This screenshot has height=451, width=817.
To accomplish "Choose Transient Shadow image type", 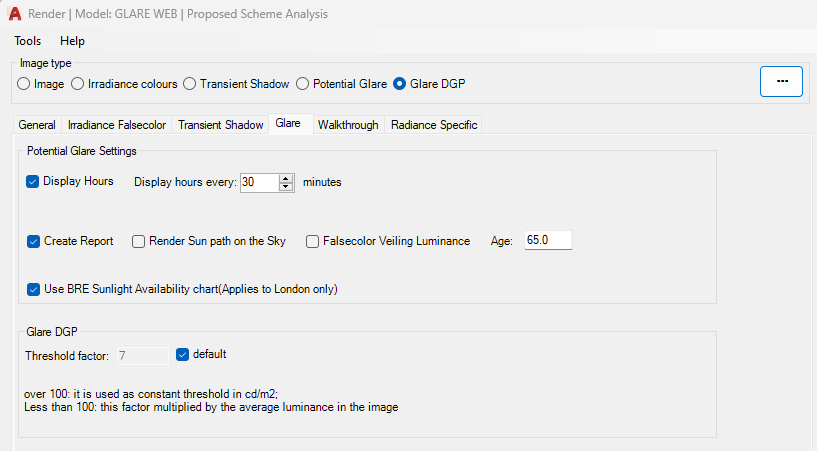I will (190, 84).
